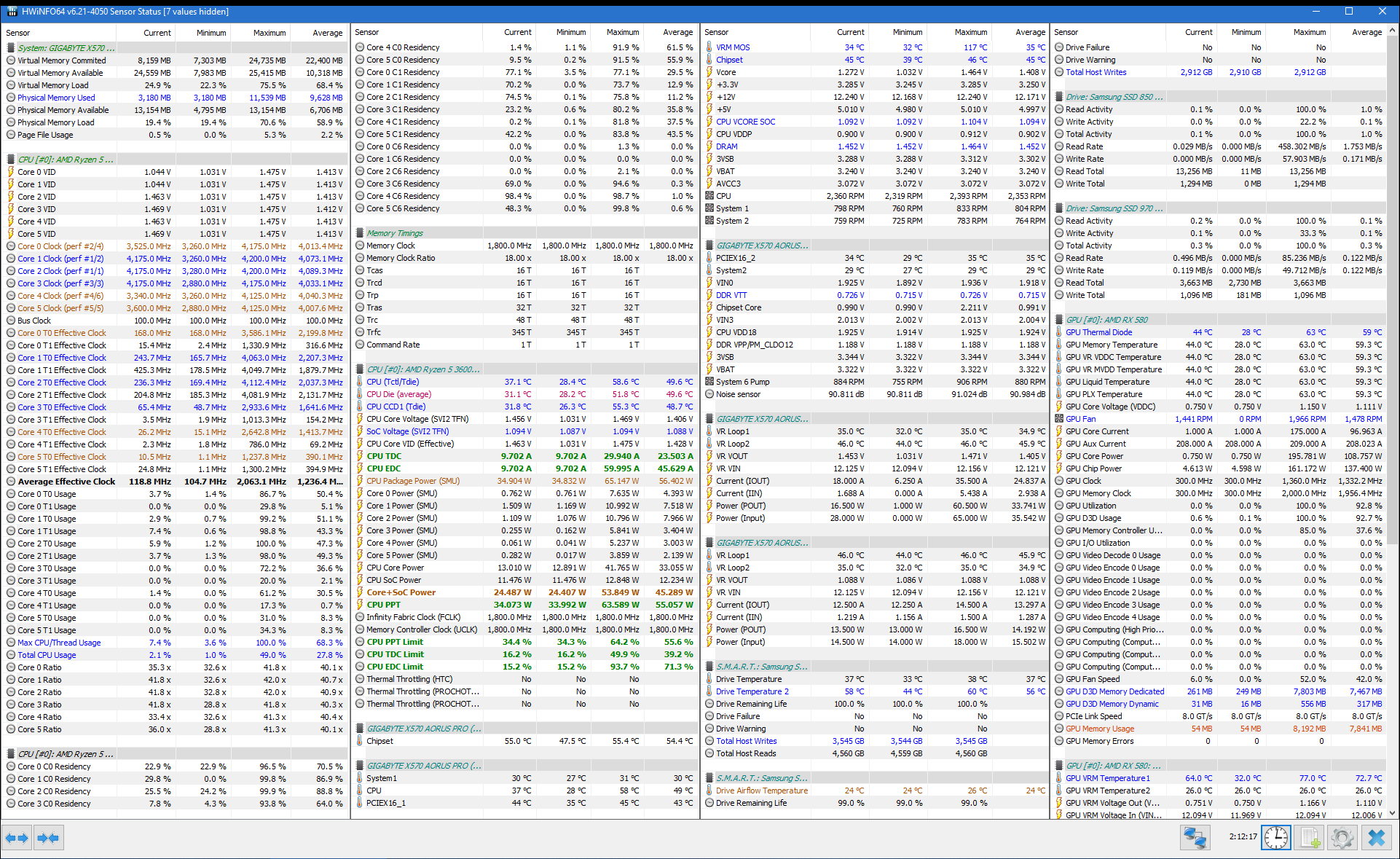Select the CPU VCORE SOC row
Image resolution: width=1400 pixels, height=859 pixels.
click(875, 122)
